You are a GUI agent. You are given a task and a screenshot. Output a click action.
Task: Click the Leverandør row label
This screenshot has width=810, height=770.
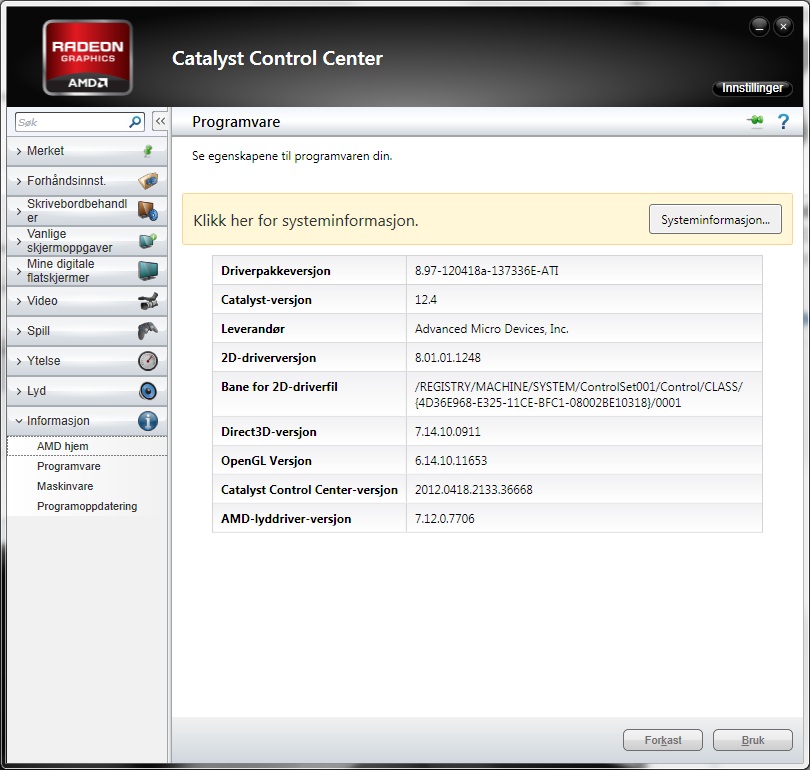click(253, 329)
